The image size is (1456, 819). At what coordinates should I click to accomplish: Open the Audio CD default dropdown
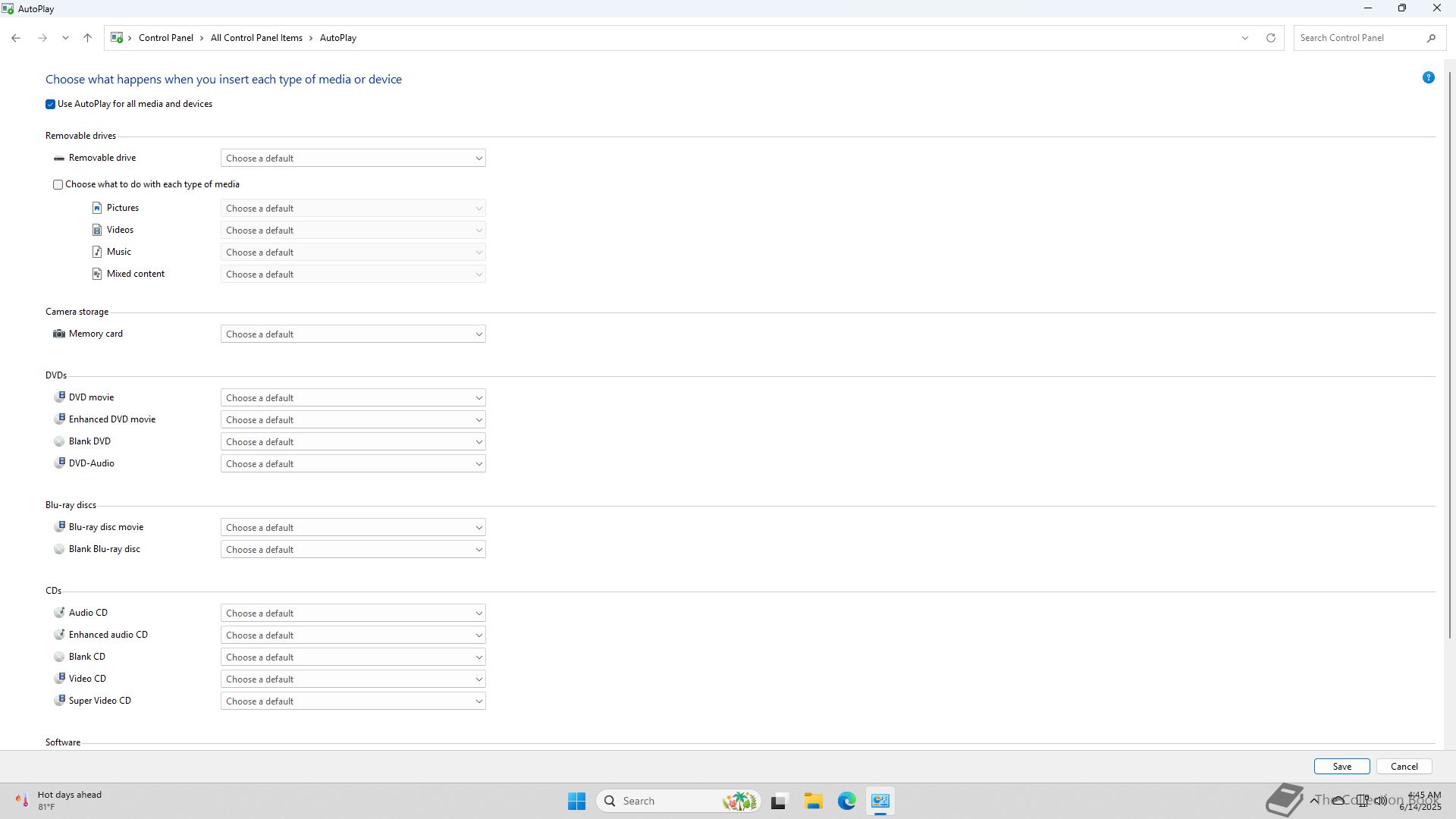coord(353,613)
